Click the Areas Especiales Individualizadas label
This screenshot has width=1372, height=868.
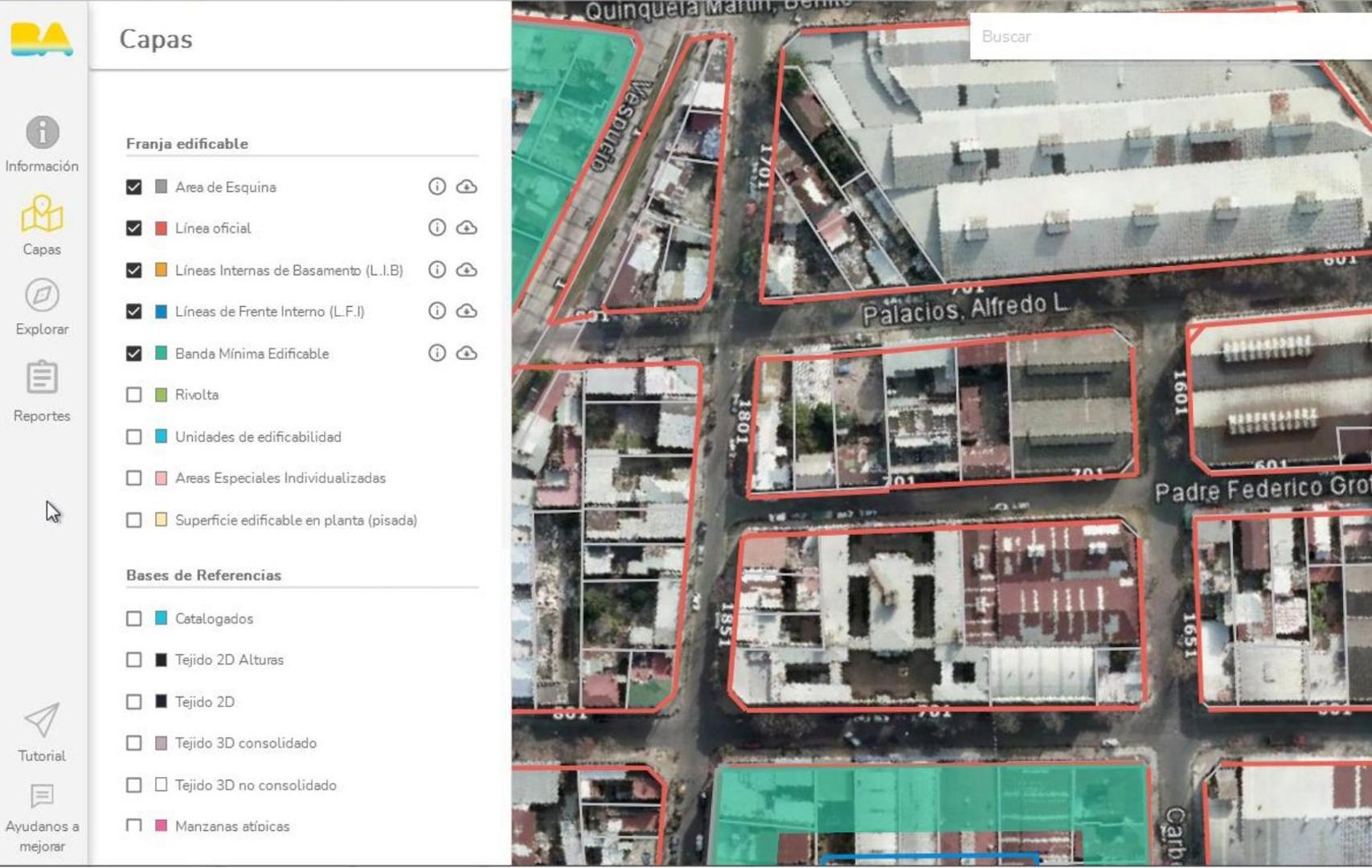coord(280,478)
